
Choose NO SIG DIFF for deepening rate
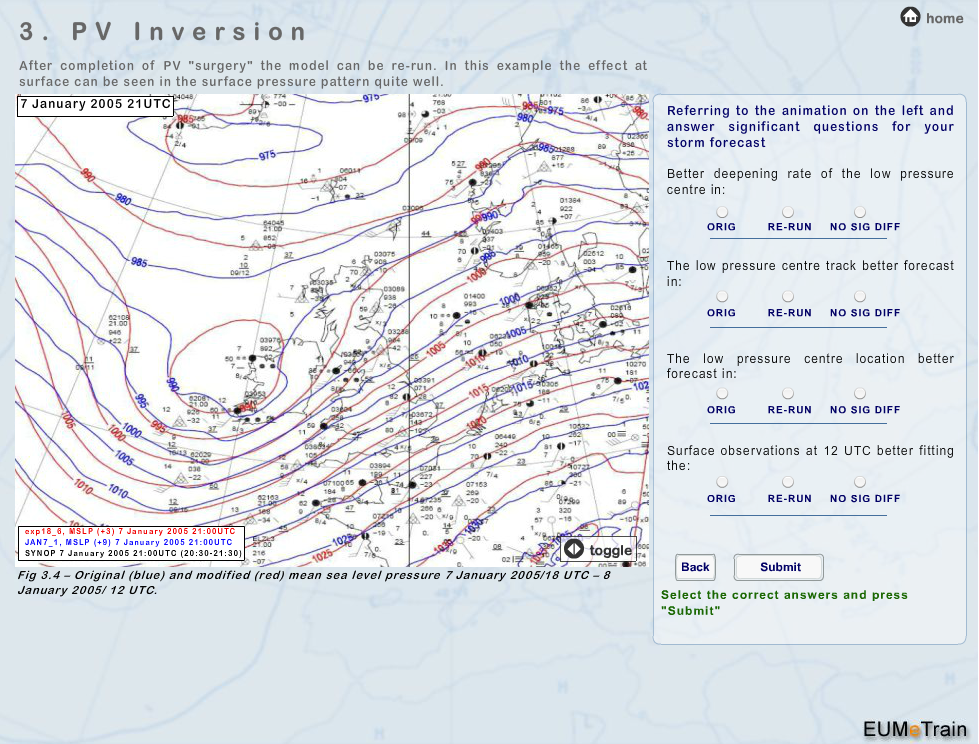pyautogui.click(x=860, y=212)
